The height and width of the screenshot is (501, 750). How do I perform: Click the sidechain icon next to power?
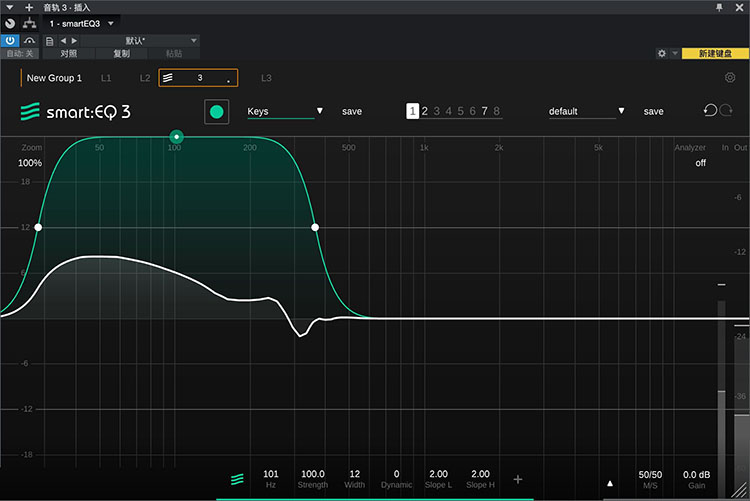pos(30,41)
